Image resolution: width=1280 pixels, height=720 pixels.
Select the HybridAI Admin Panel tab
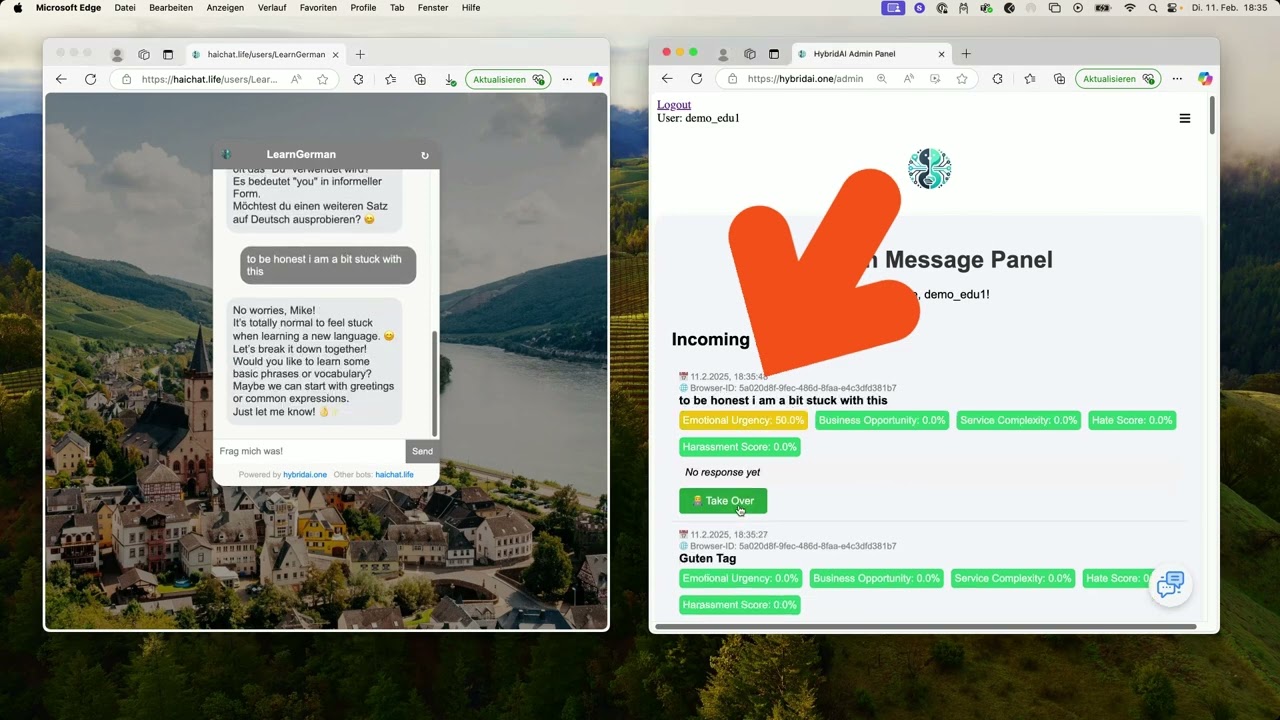tap(870, 54)
